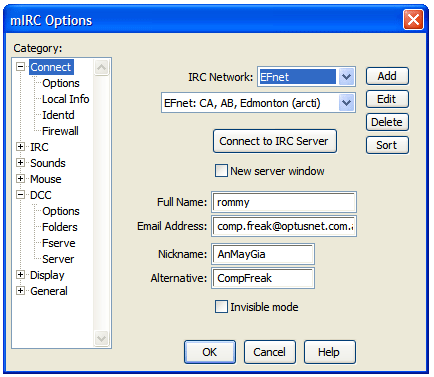Tick the Invisible mode checkbox
The height and width of the screenshot is (377, 434).
pos(221,307)
